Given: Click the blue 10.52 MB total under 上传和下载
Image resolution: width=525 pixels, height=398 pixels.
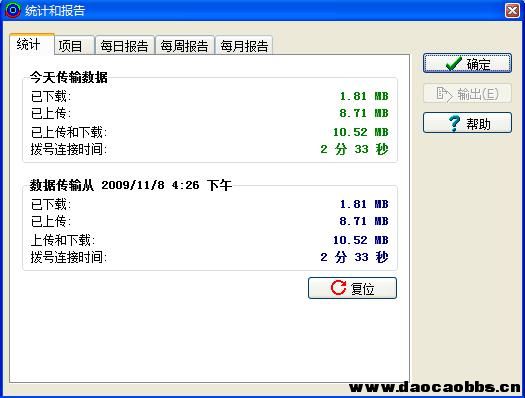Looking at the screenshot, I should pos(361,240).
